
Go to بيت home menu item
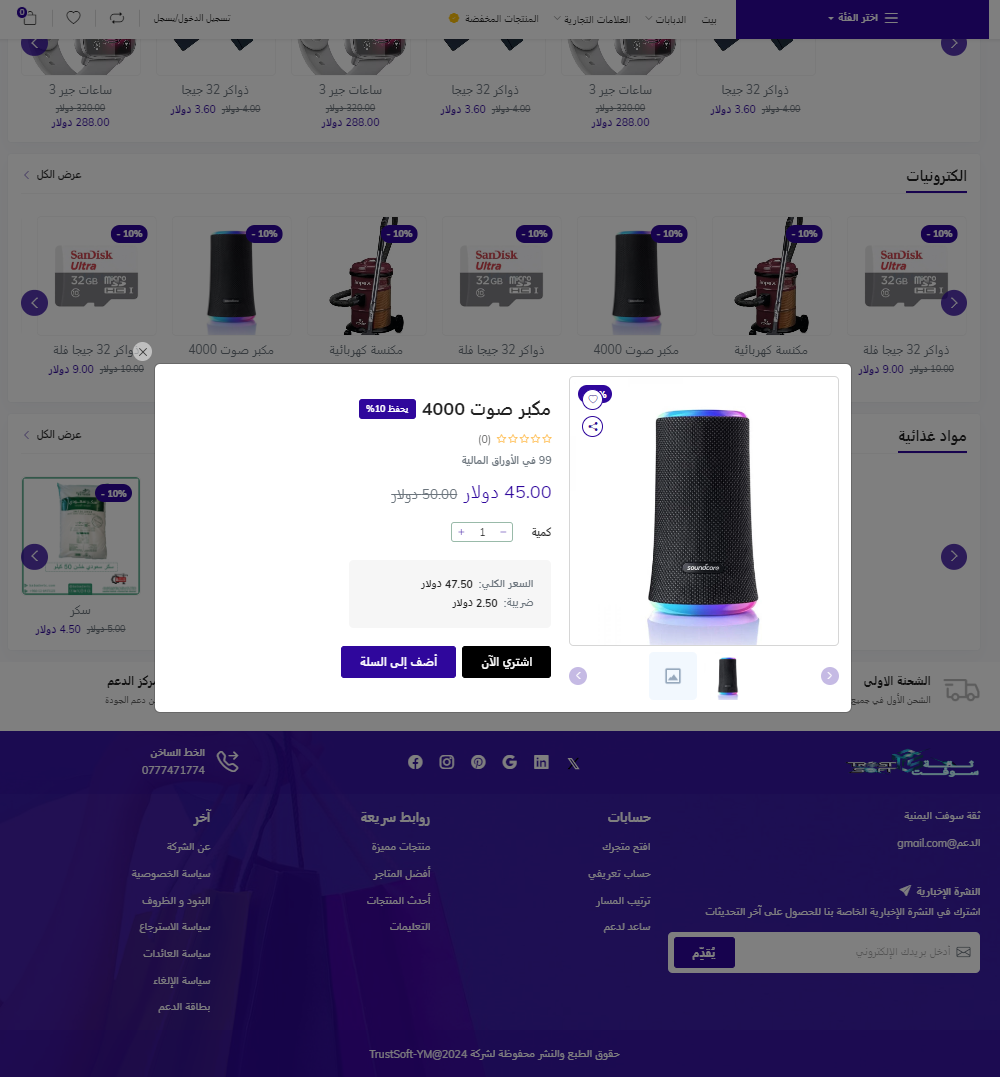pyautogui.click(x=709, y=19)
